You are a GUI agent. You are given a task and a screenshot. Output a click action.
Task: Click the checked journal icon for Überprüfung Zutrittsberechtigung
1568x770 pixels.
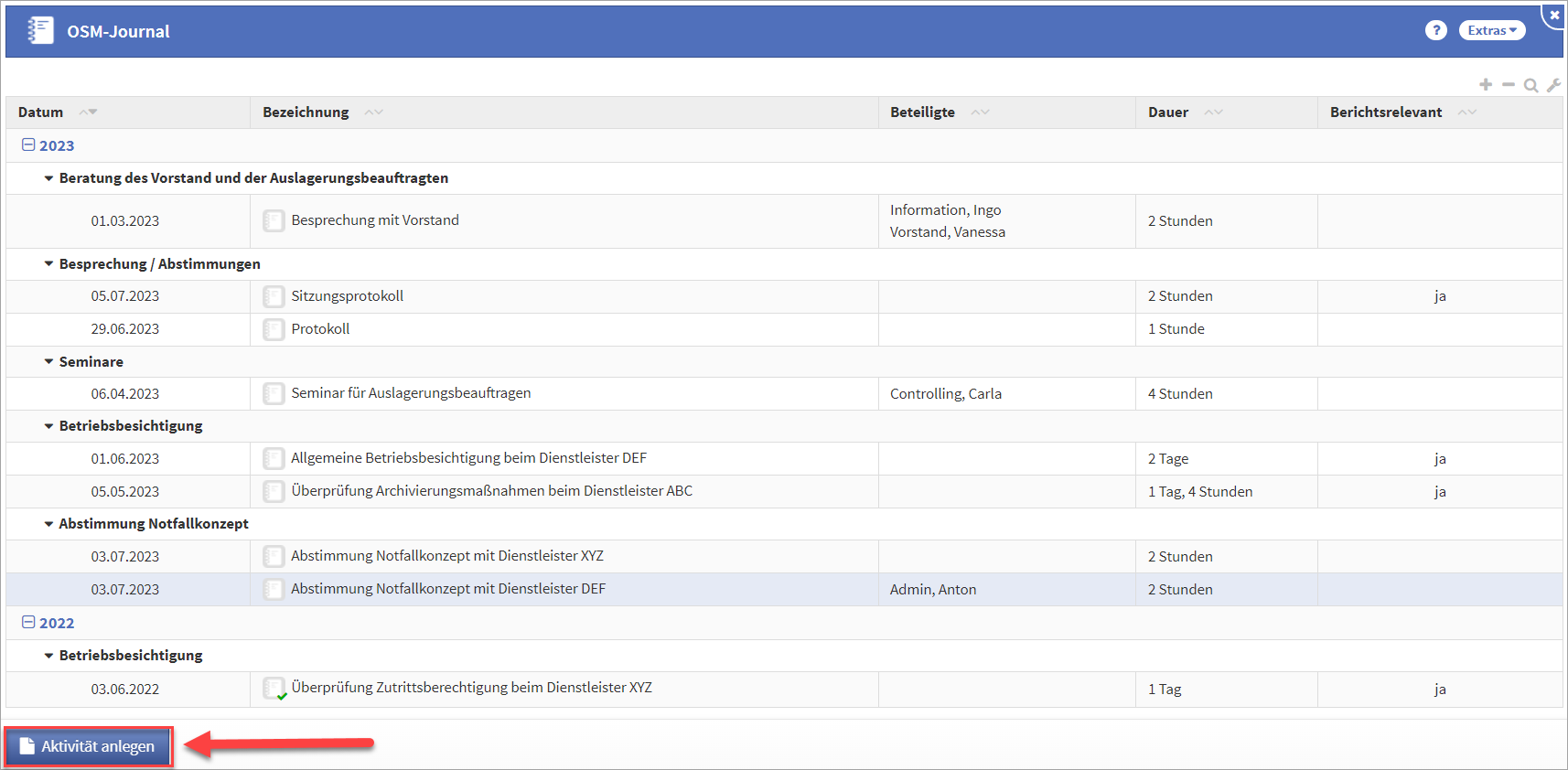tap(274, 689)
